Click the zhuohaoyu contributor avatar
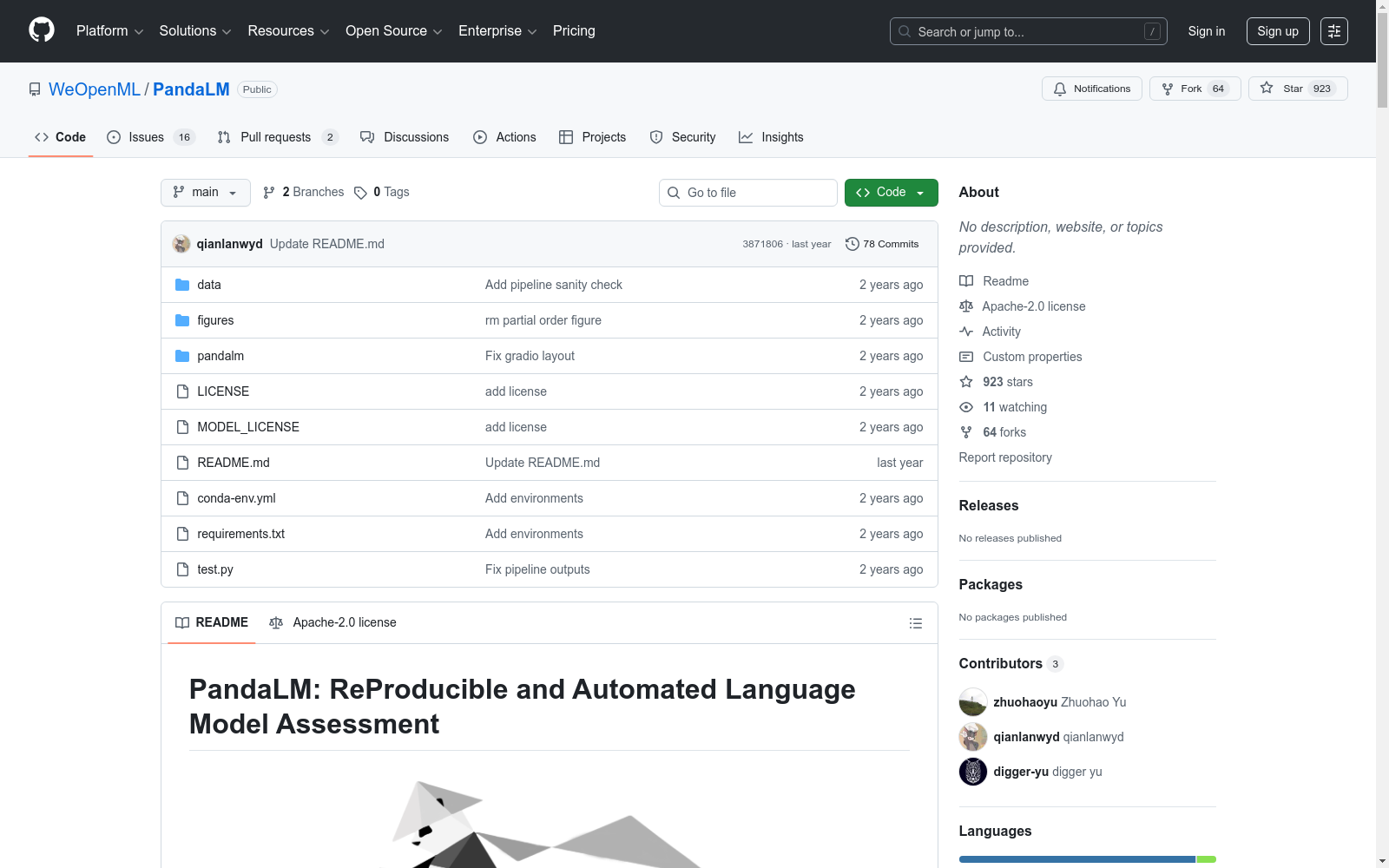Viewport: 1389px width, 868px height. pos(972,702)
